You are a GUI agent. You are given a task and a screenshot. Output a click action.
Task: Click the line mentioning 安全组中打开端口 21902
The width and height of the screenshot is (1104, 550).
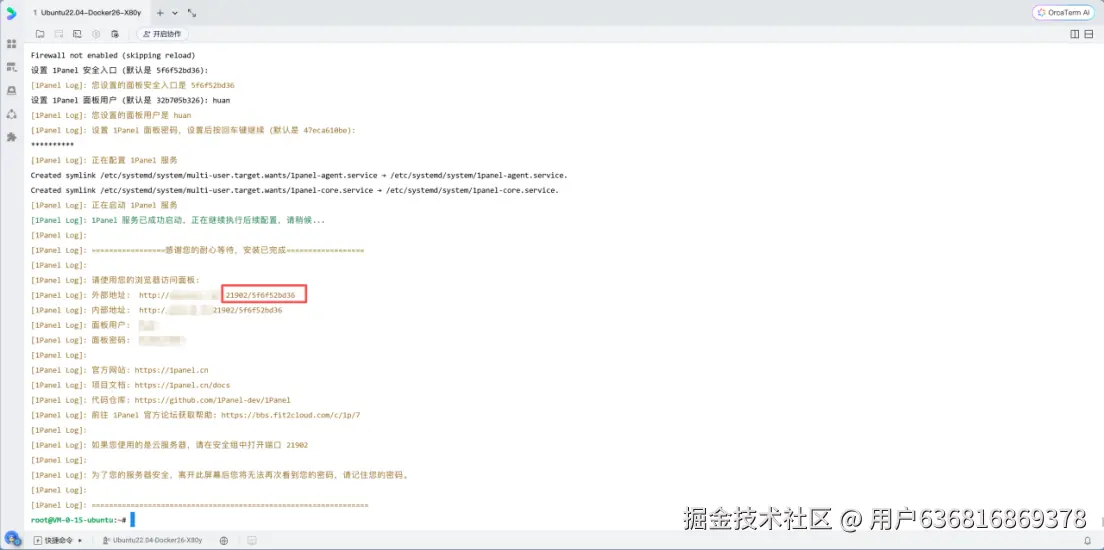coord(169,445)
